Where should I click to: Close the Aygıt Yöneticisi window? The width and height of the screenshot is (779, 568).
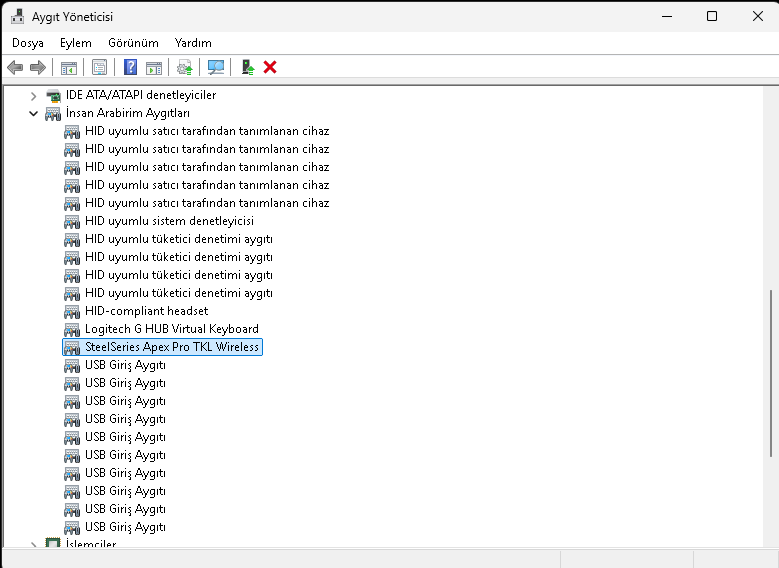pyautogui.click(x=758, y=16)
